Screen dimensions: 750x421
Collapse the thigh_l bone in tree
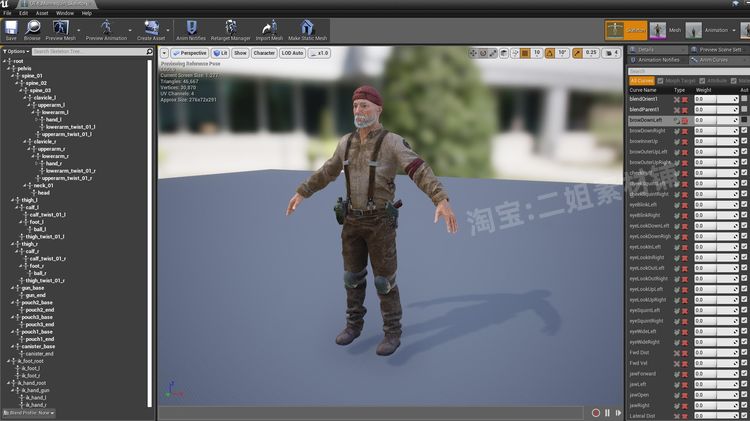(13, 200)
